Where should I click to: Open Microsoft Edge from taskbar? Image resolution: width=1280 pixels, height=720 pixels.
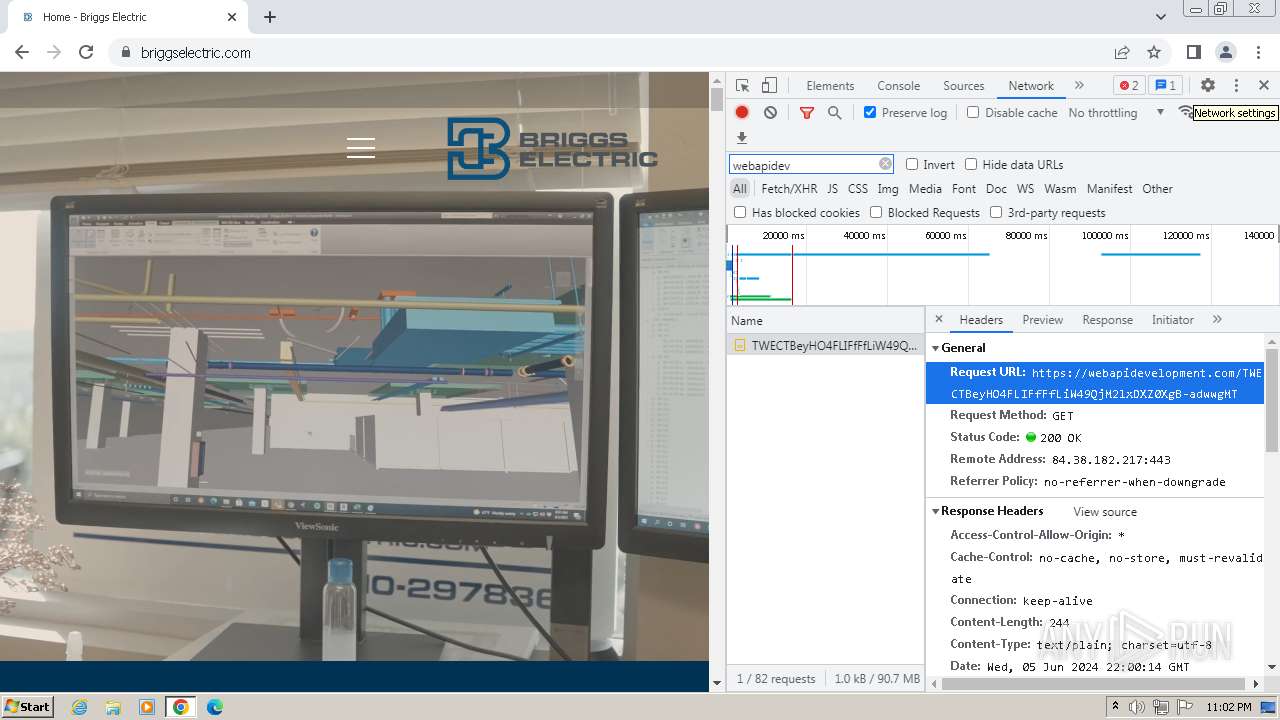tap(215, 707)
